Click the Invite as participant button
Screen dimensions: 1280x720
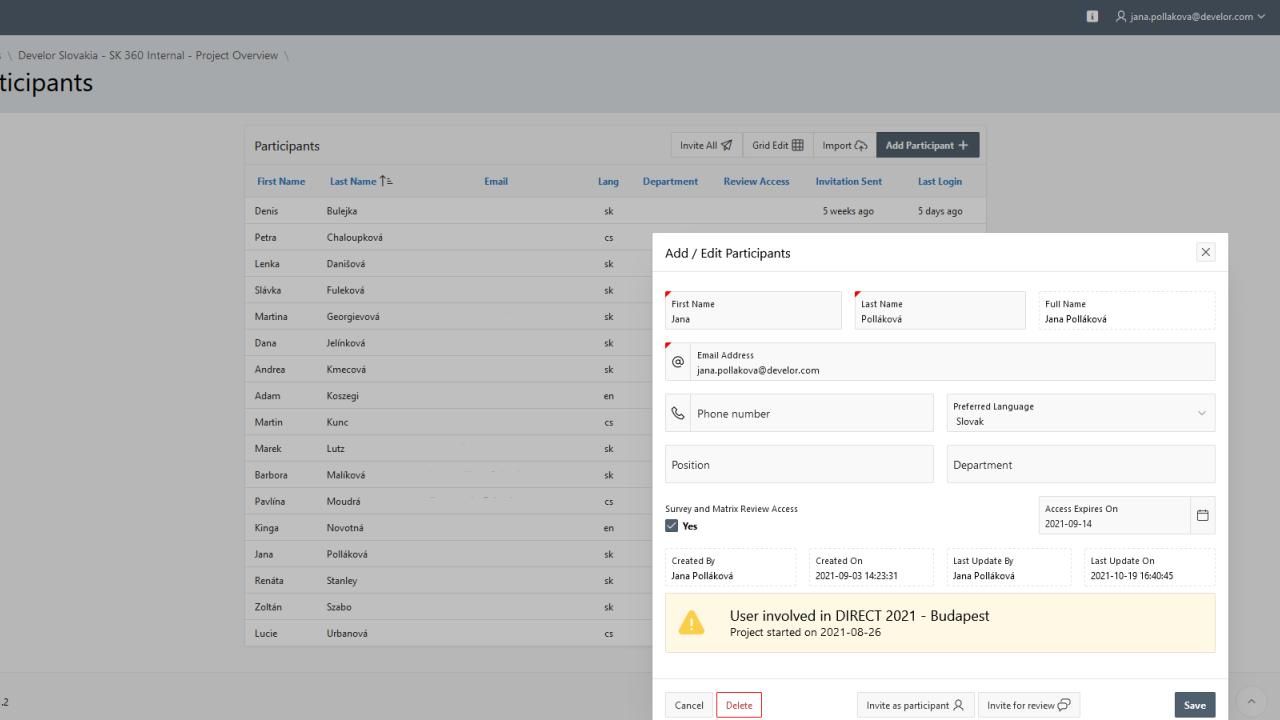[x=914, y=705]
